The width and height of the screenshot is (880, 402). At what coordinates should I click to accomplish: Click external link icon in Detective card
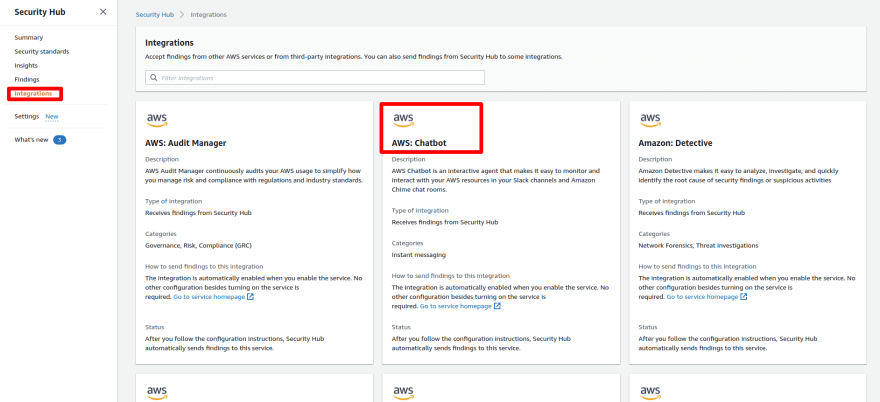pyautogui.click(x=744, y=297)
